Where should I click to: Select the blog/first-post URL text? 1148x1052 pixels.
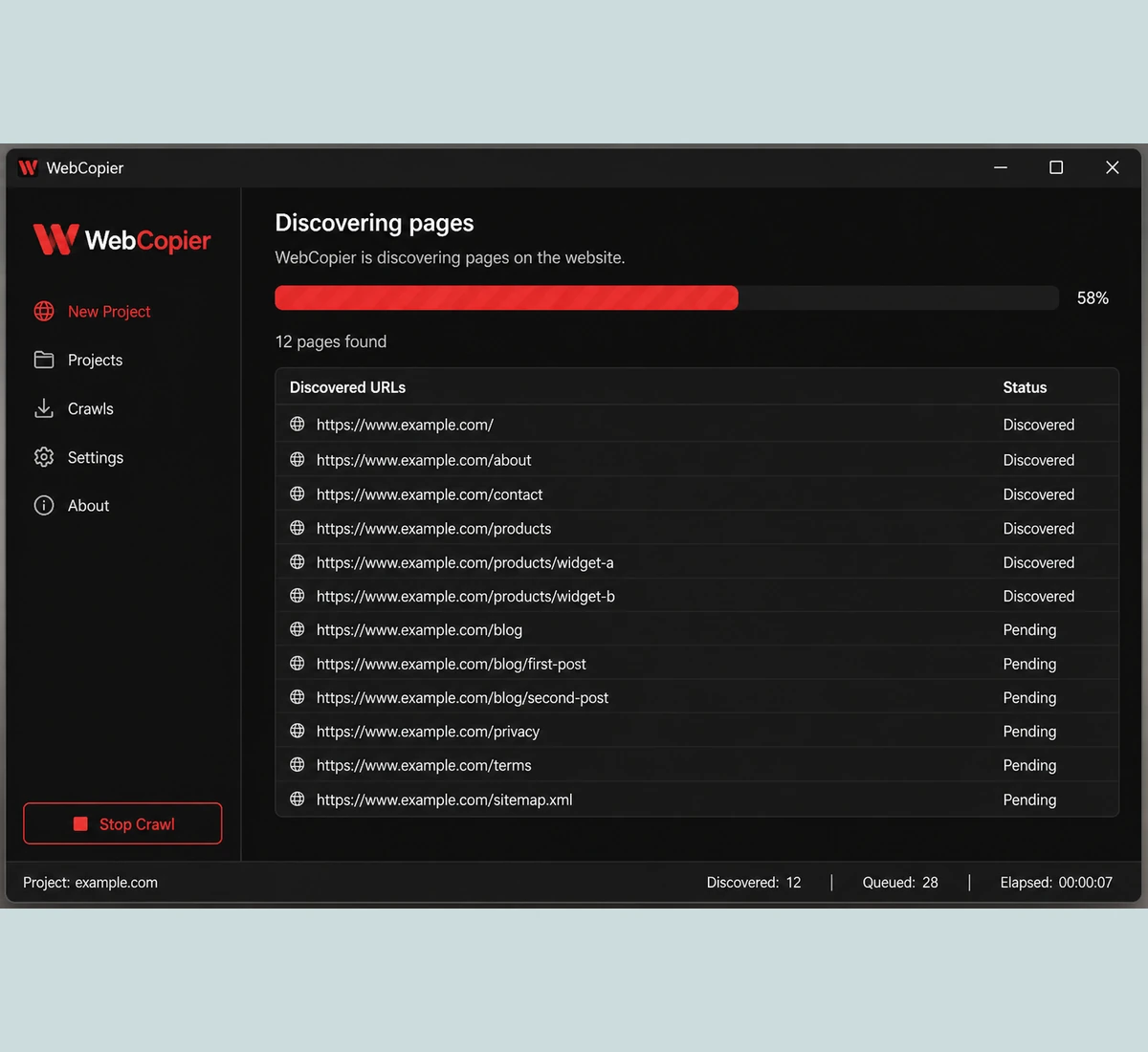tap(452, 664)
